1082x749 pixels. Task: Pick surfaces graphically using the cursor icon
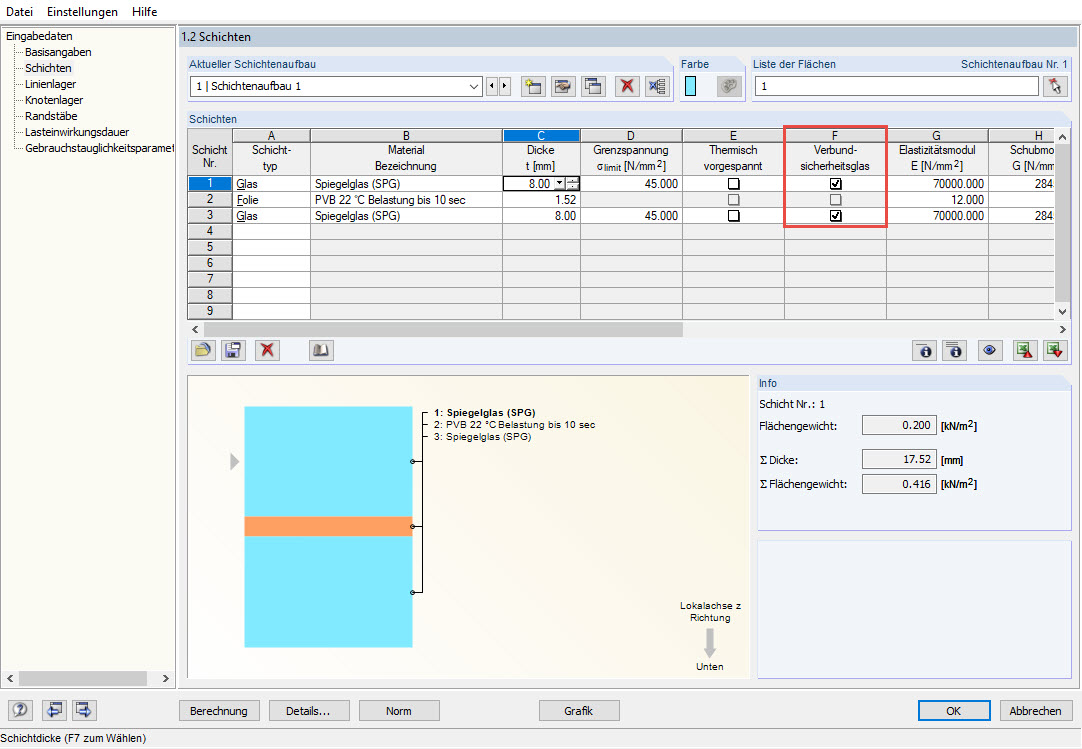[1055, 86]
